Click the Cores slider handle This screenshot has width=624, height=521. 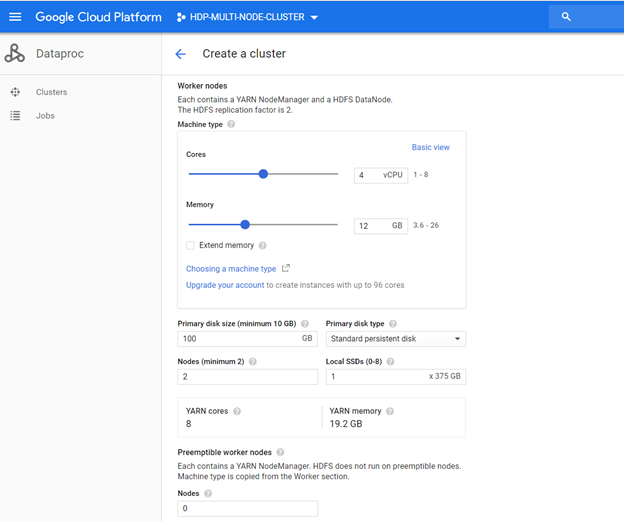pyautogui.click(x=263, y=174)
